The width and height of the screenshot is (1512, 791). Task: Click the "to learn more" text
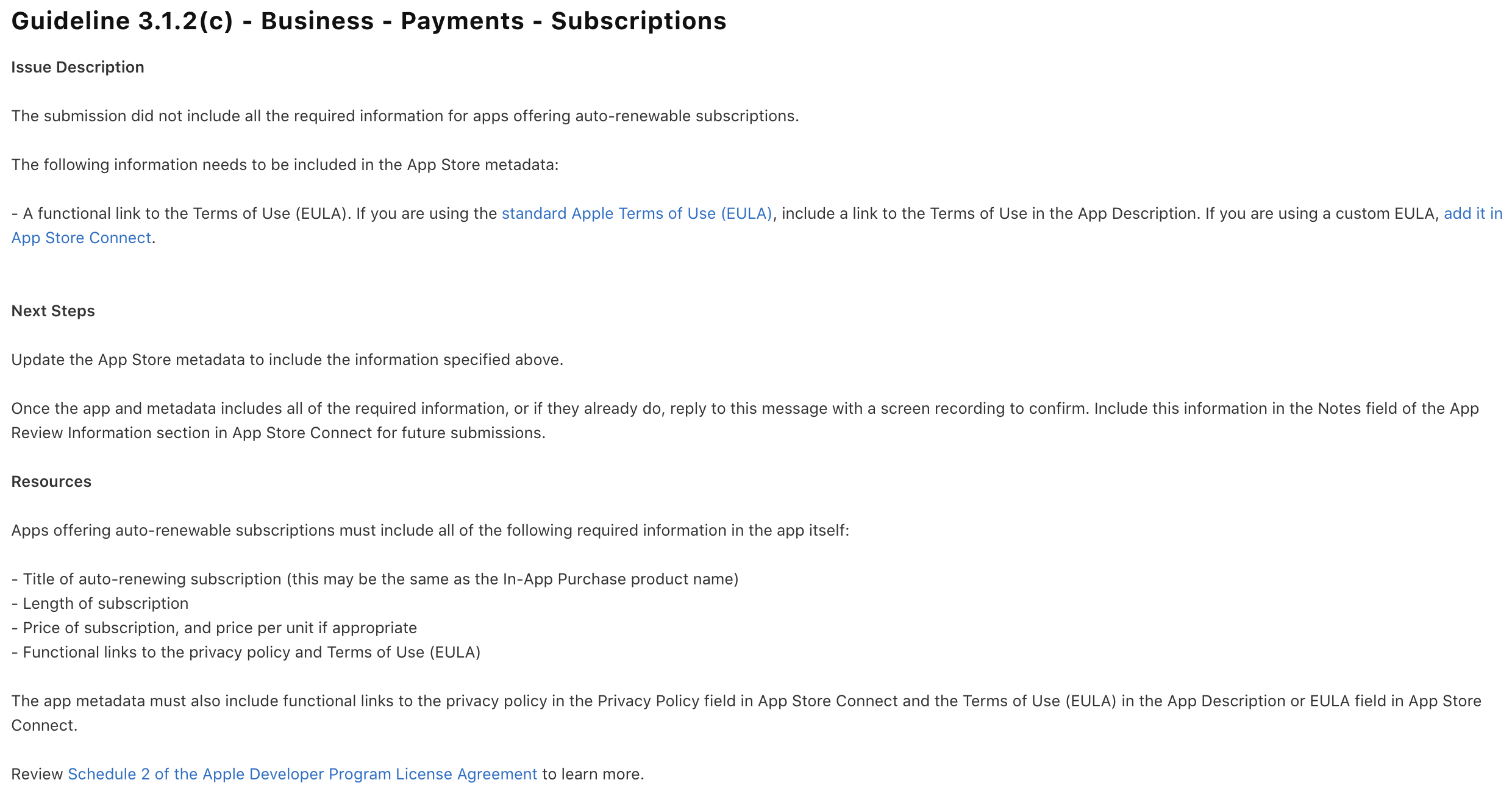pos(593,775)
